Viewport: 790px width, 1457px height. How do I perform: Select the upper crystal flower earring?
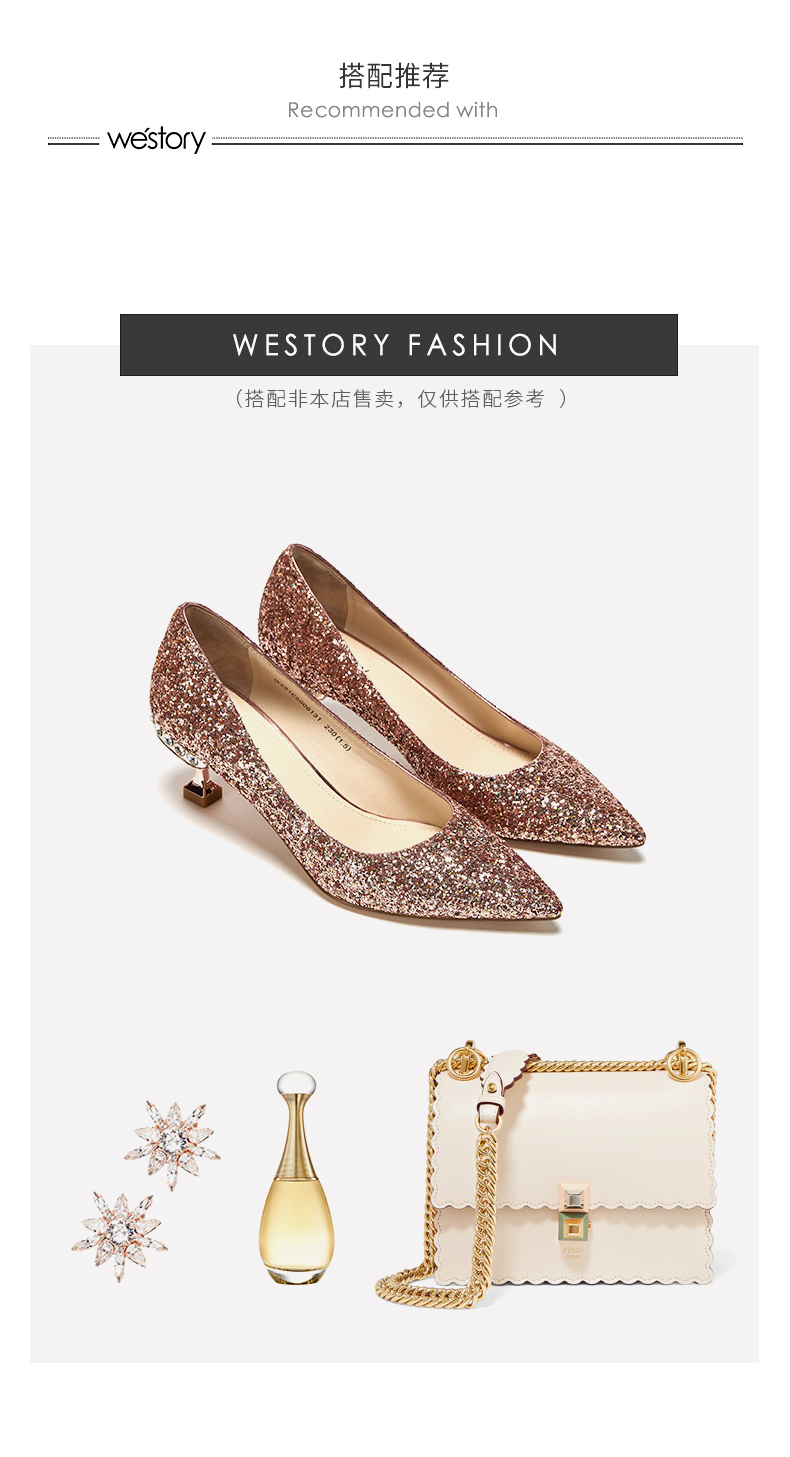(173, 1144)
